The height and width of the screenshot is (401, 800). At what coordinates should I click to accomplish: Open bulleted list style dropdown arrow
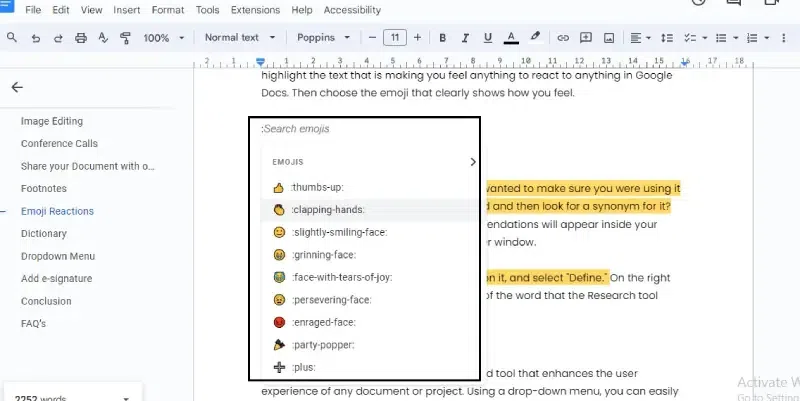pos(736,38)
